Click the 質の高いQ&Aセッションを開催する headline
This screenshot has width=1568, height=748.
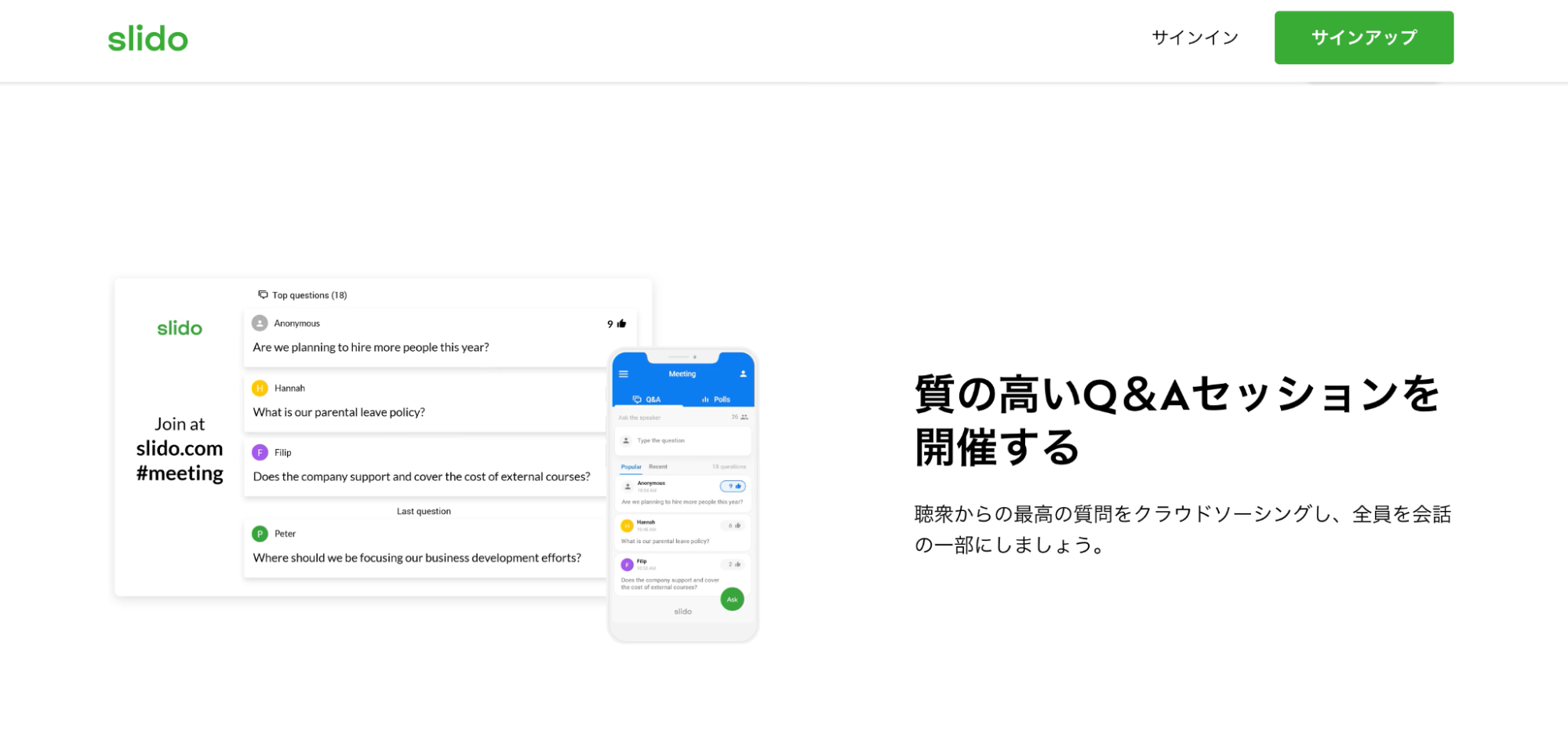pos(1177,421)
